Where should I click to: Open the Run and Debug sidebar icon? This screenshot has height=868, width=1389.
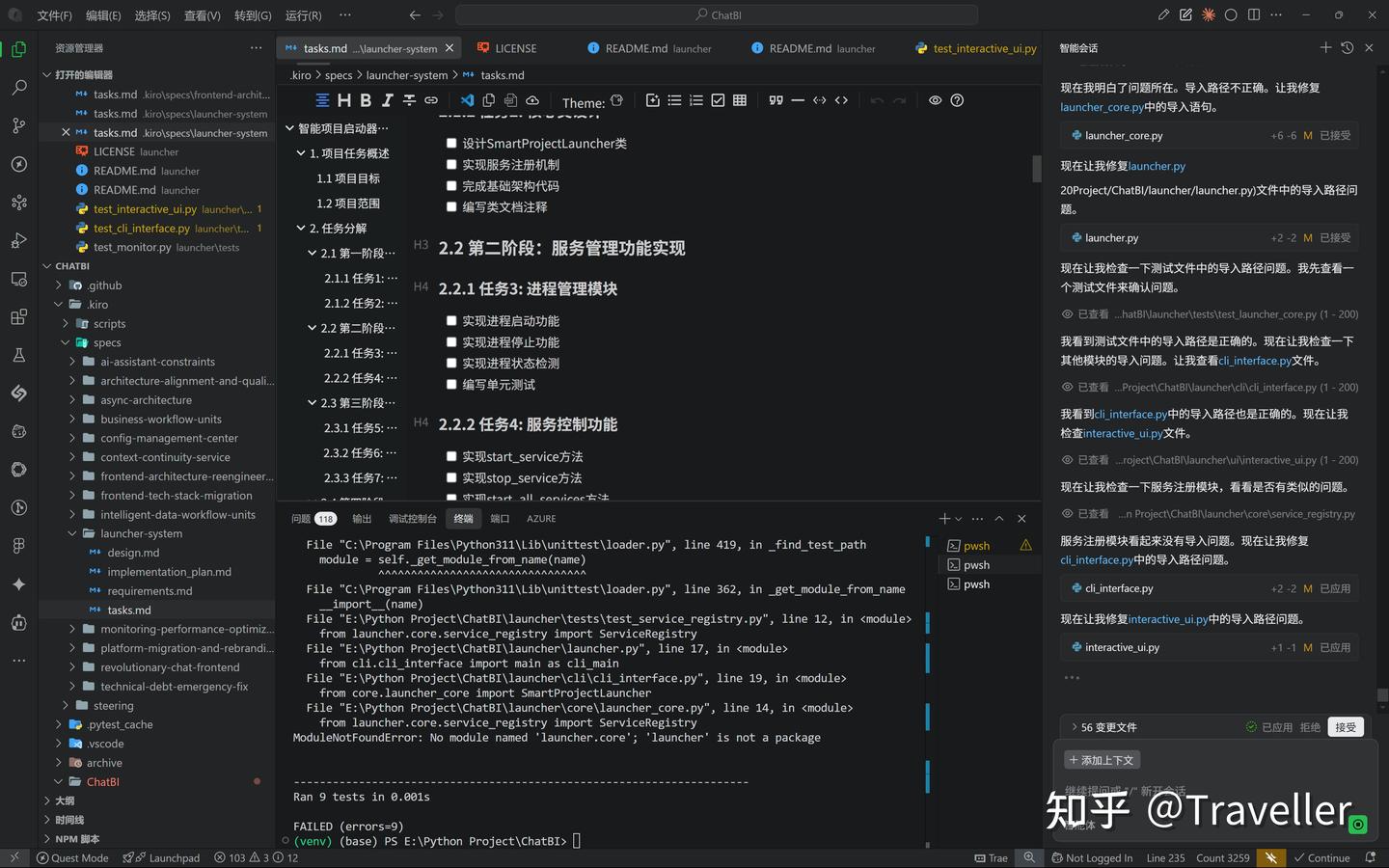[x=18, y=240]
